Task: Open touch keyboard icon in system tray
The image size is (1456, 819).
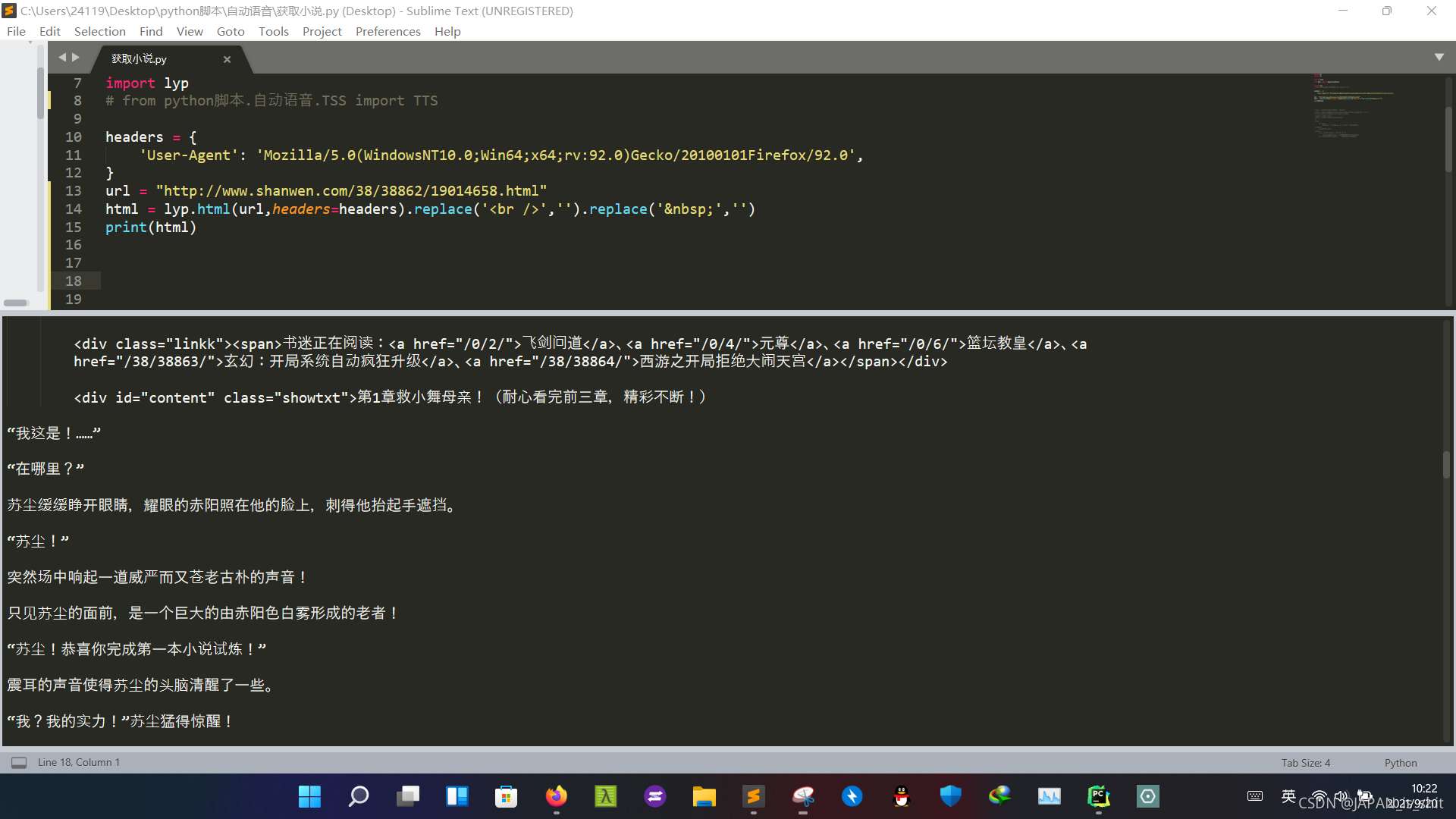Action: point(1255,796)
